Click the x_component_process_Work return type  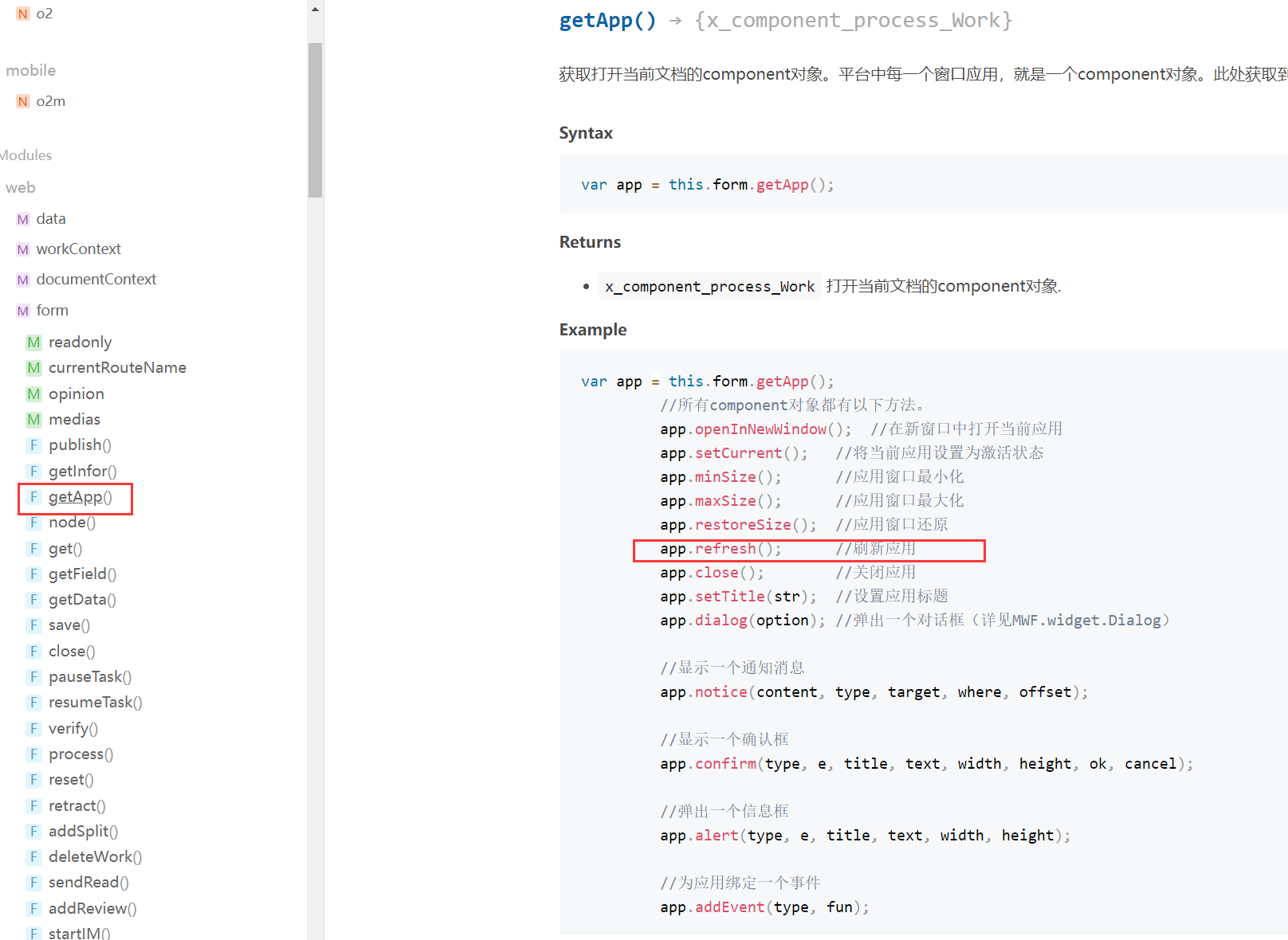click(709, 287)
